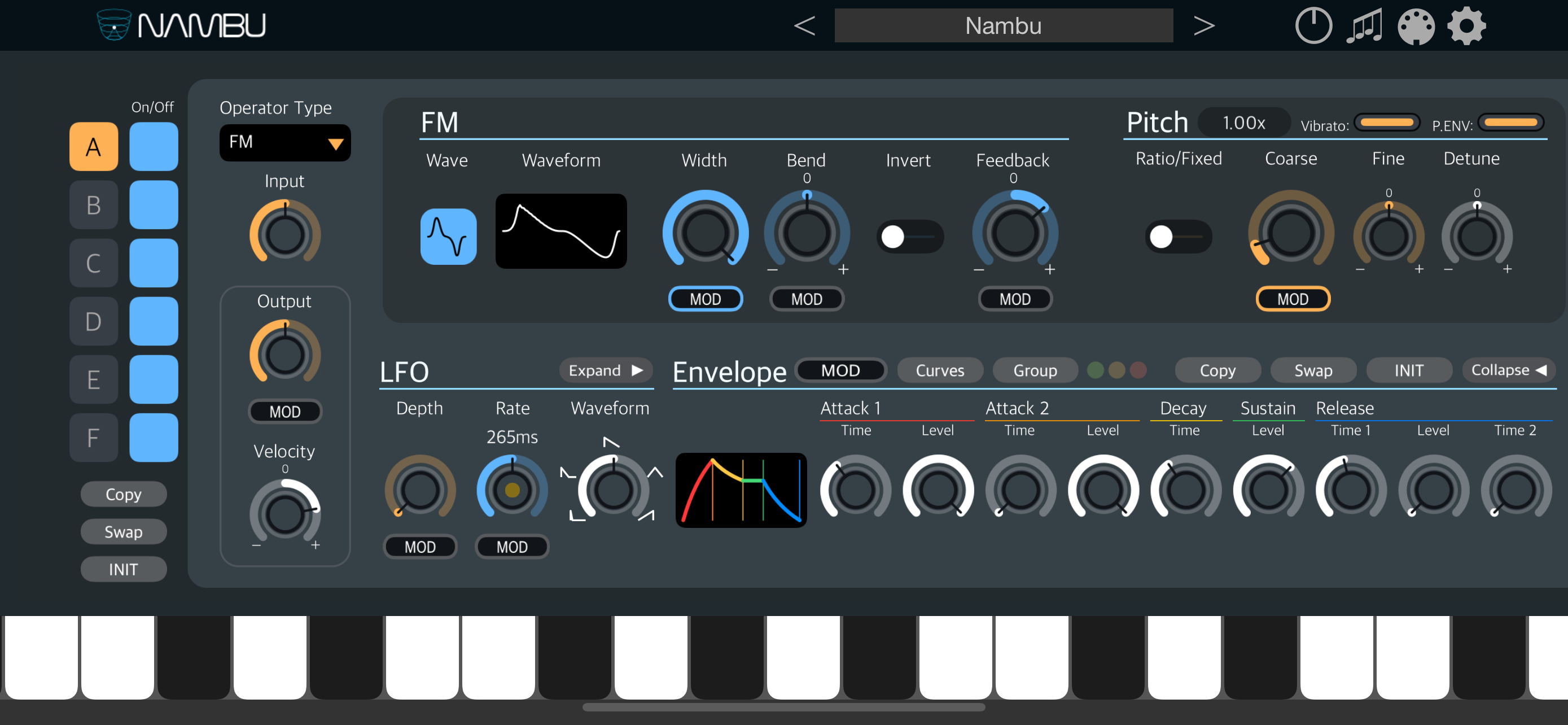Select LFO square waveform icon at bottom left
The height and width of the screenshot is (725, 1568).
[577, 516]
